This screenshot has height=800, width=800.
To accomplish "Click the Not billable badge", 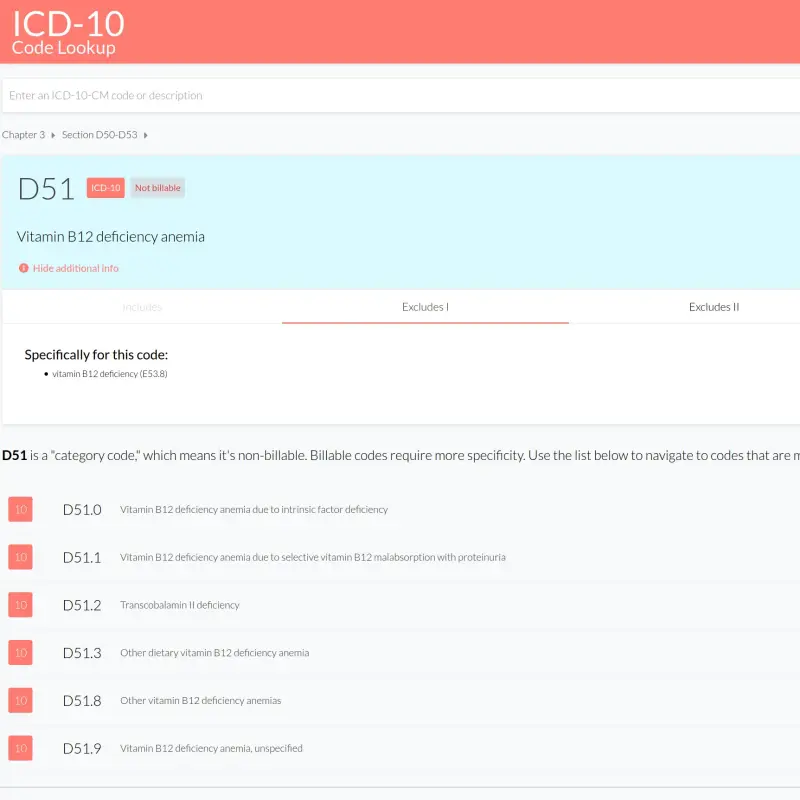I will point(158,188).
